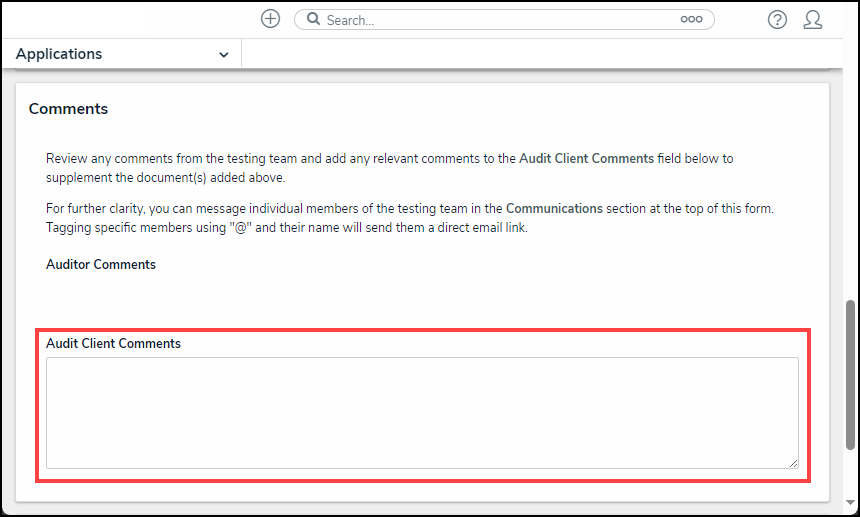Open the user profile icon
Screen dimensions: 860x517
[x=813, y=19]
